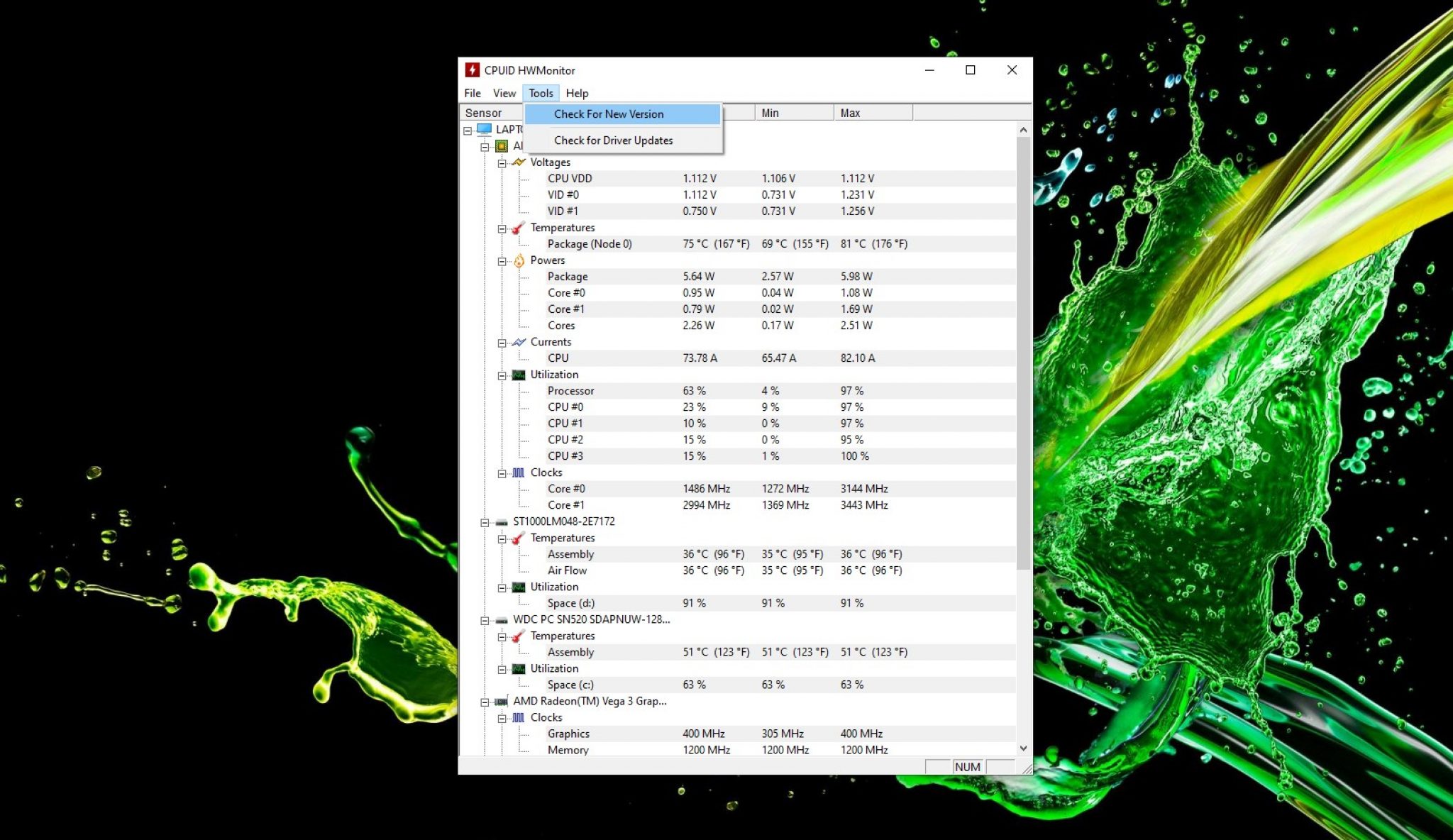Click the scrollbar down arrow
Image resolution: width=1453 pixels, height=840 pixels.
point(1024,748)
